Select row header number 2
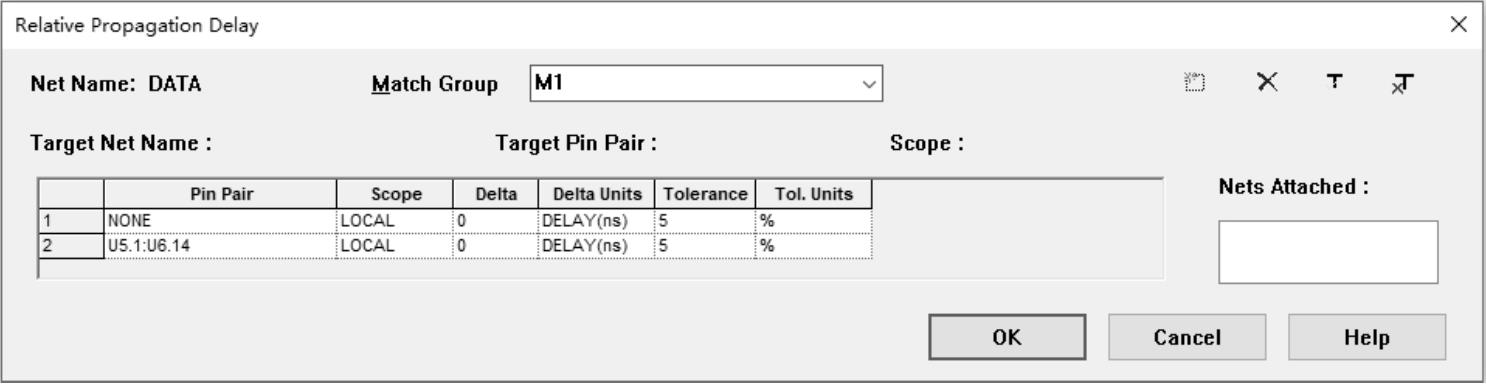Viewport: 1487px width, 384px height. click(70, 243)
